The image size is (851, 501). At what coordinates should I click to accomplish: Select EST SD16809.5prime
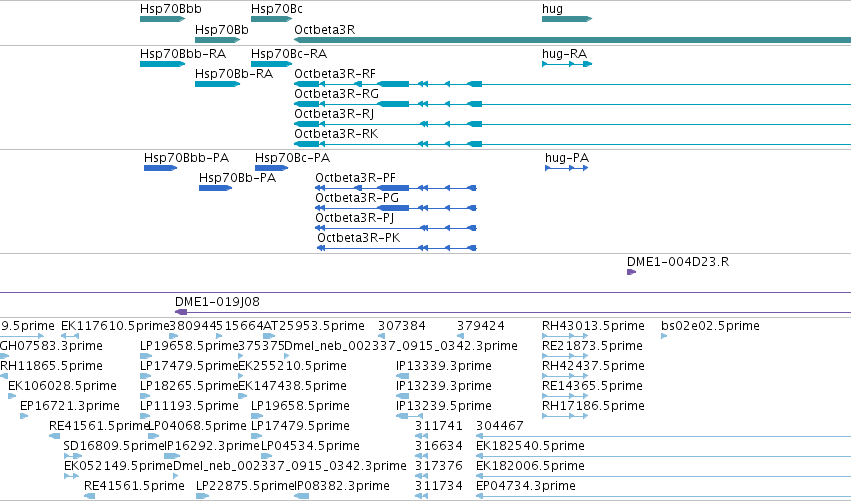[x=114, y=446]
